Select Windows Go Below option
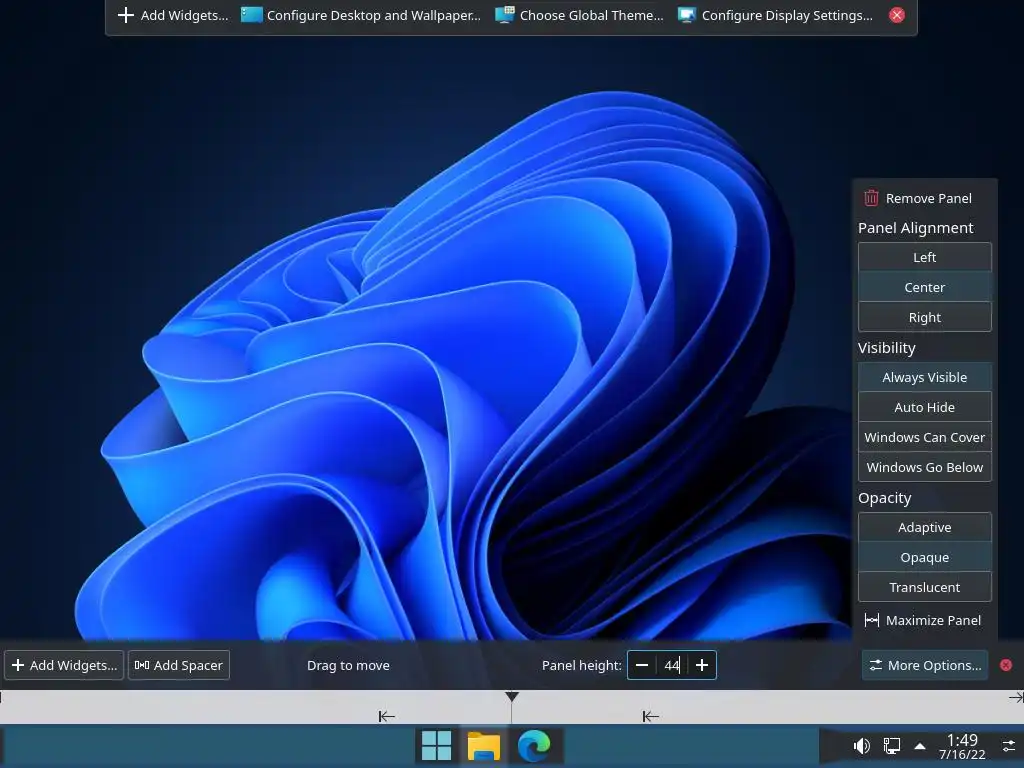The width and height of the screenshot is (1024, 768). click(924, 468)
